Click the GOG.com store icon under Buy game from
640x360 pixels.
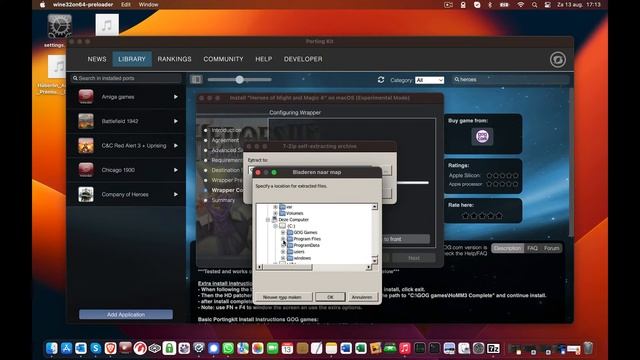(x=482, y=136)
